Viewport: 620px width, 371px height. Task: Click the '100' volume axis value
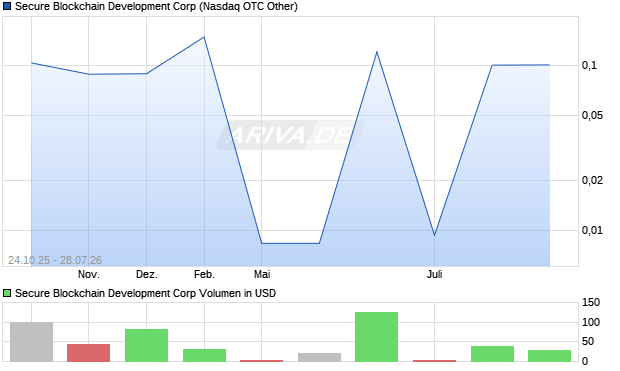coord(591,322)
